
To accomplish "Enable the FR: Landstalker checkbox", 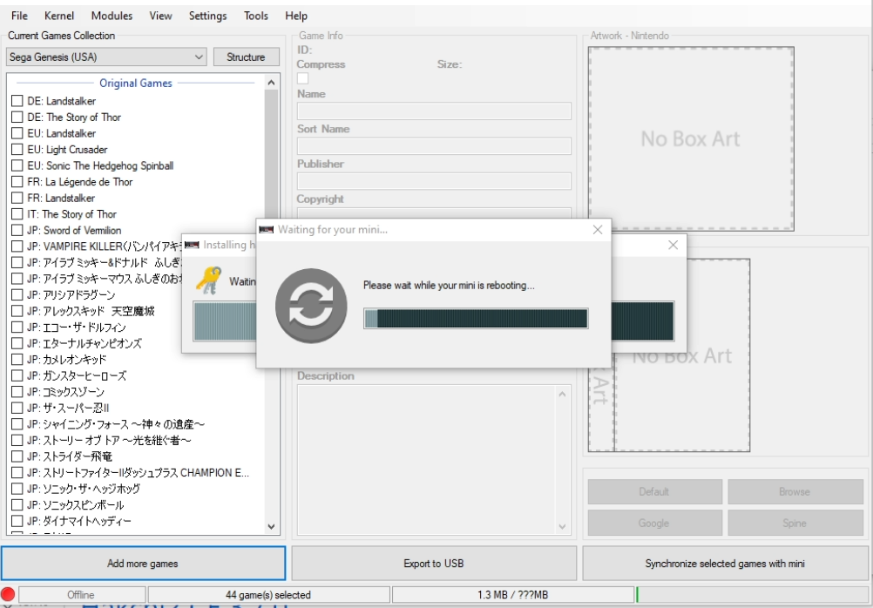I will point(17,198).
